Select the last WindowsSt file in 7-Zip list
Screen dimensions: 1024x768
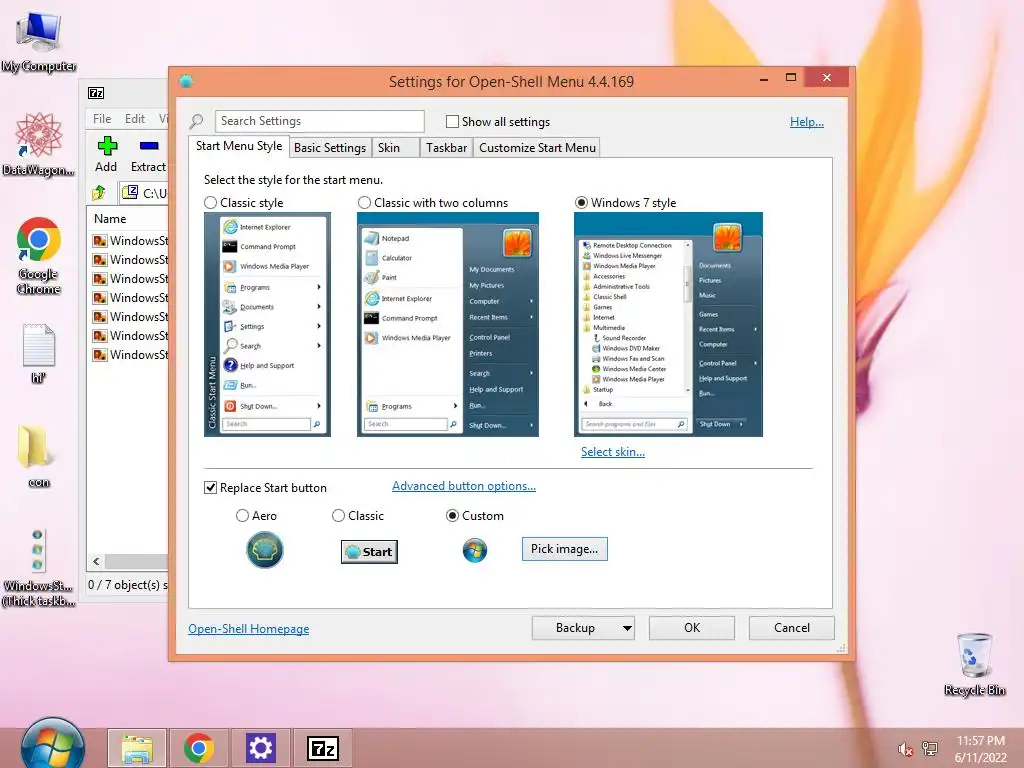130,355
